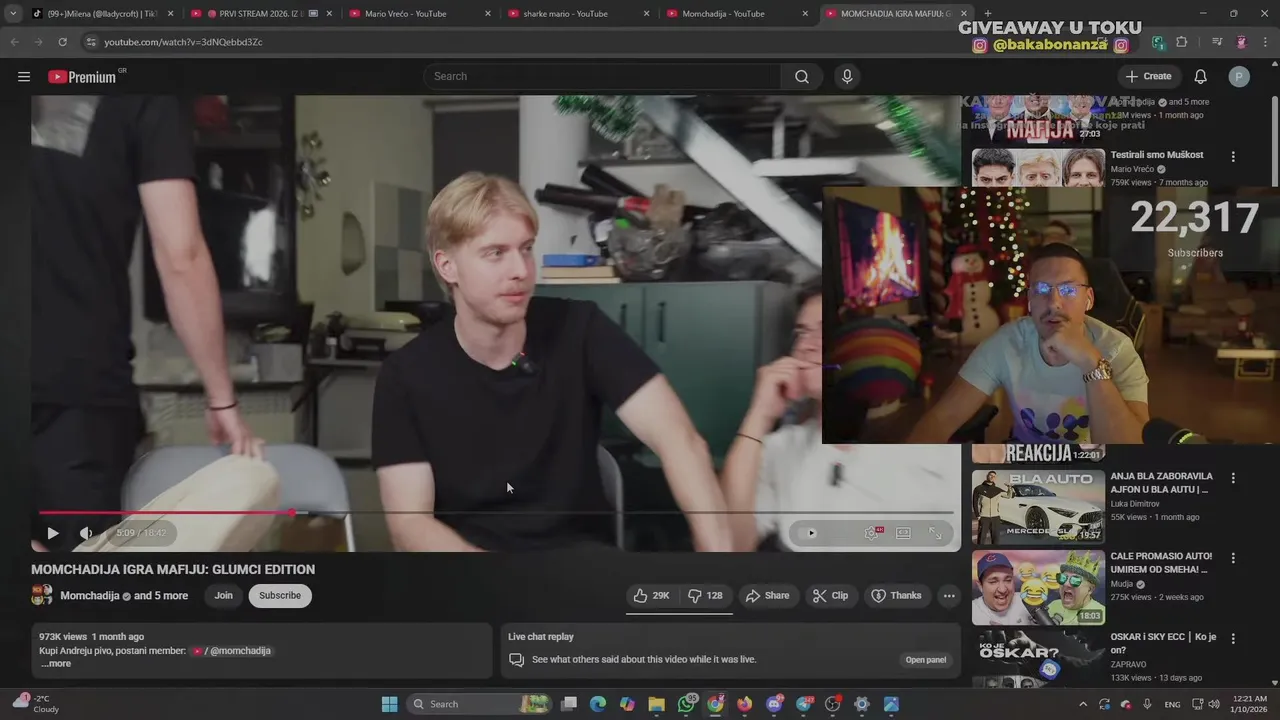Share the video
The height and width of the screenshot is (720, 1280).
(767, 595)
